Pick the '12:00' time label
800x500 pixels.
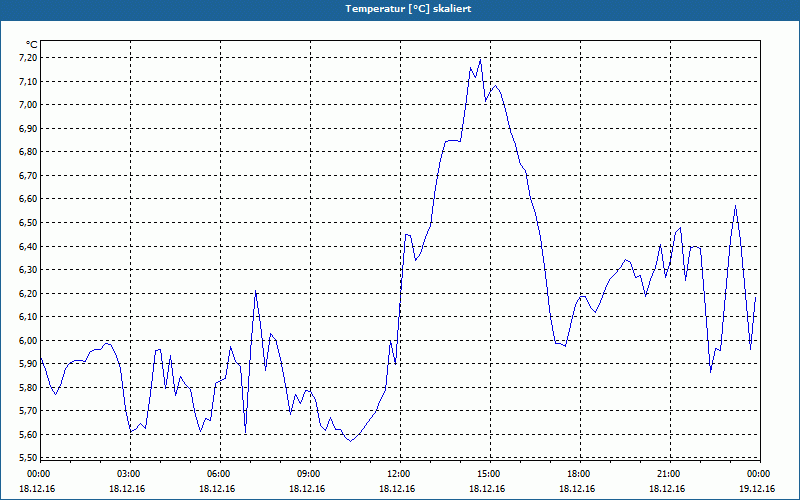click(x=398, y=474)
